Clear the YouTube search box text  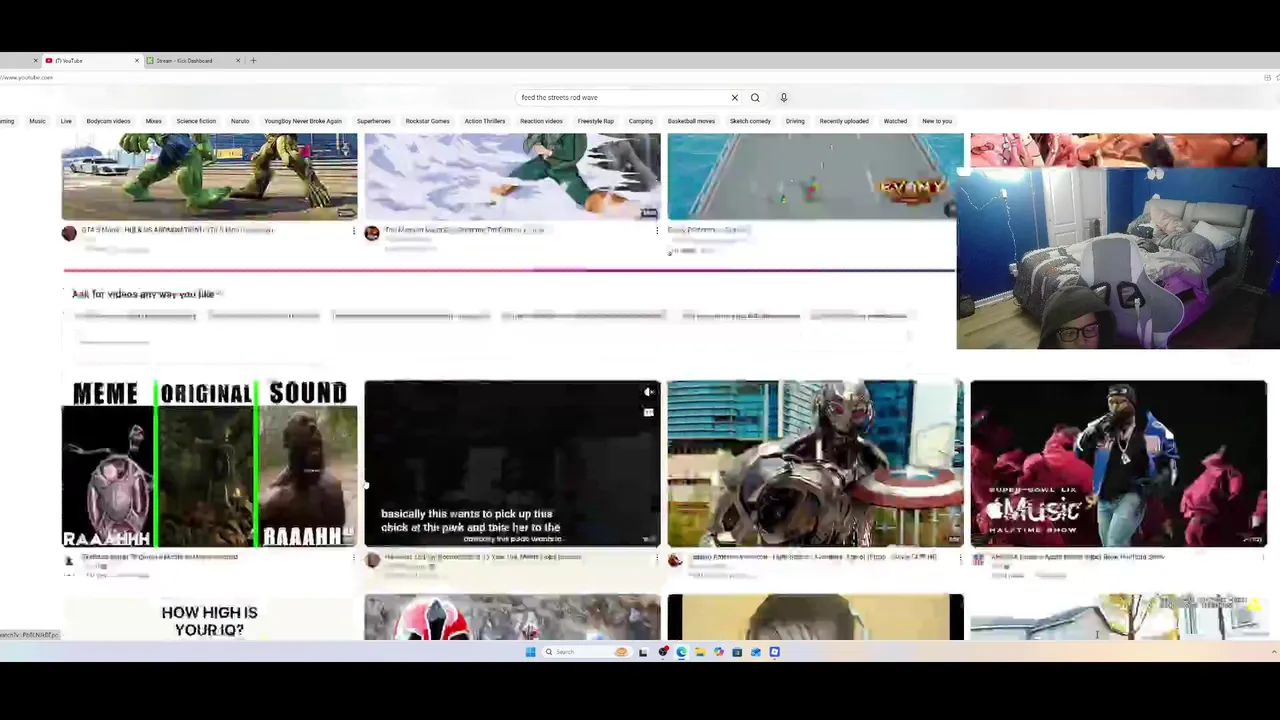click(734, 98)
